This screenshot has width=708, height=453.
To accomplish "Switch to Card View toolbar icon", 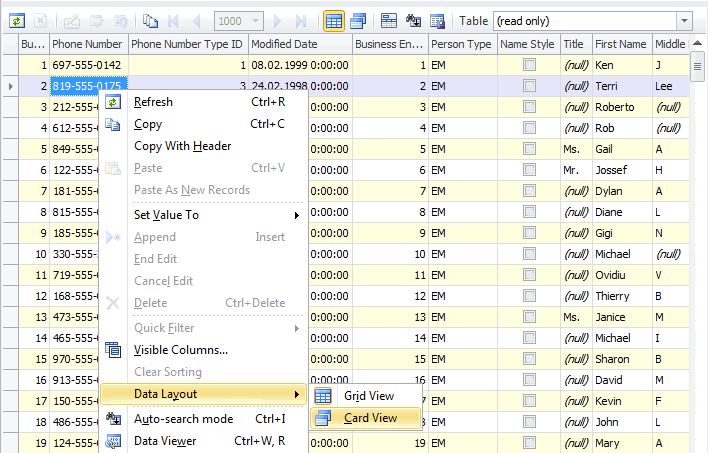I will (358, 21).
